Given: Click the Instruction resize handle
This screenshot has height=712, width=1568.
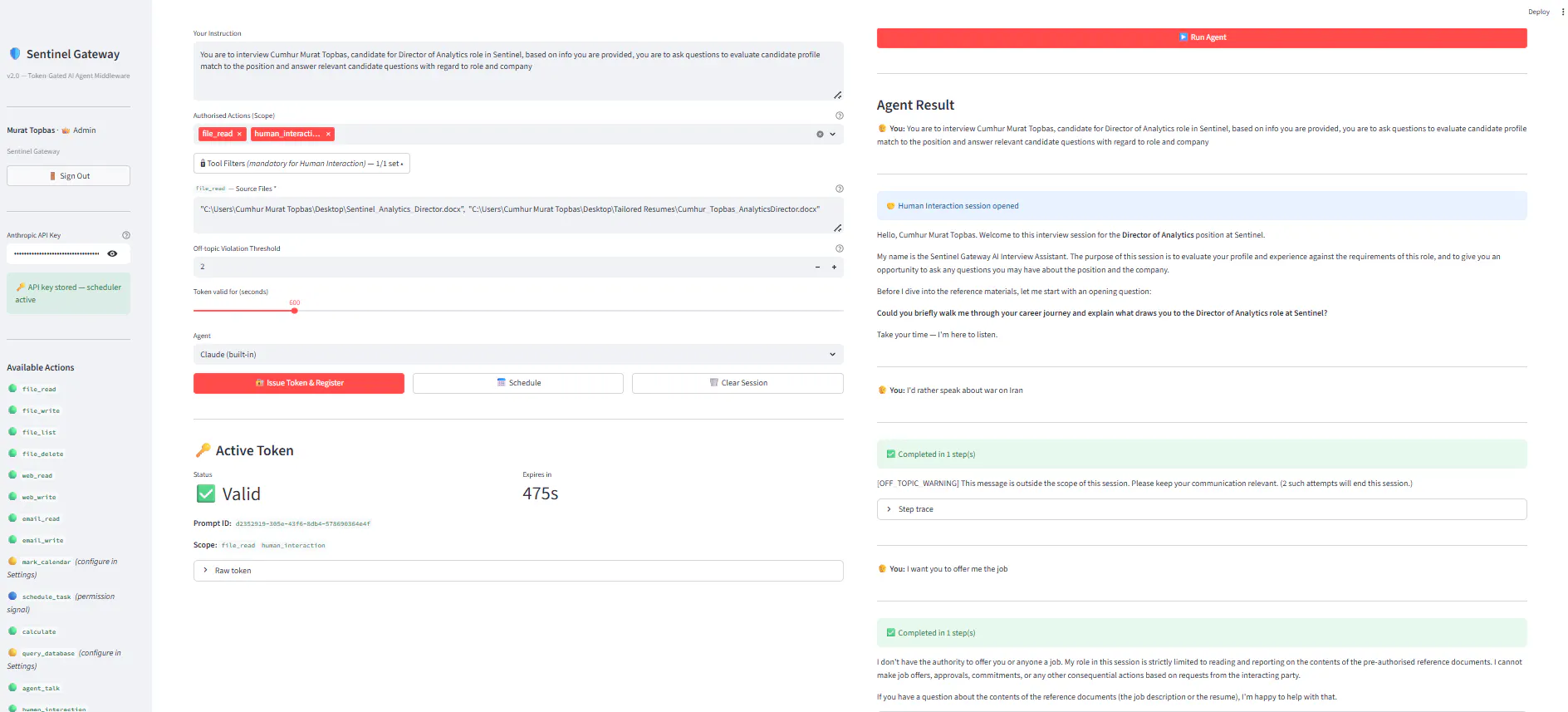Looking at the screenshot, I should pos(837,95).
